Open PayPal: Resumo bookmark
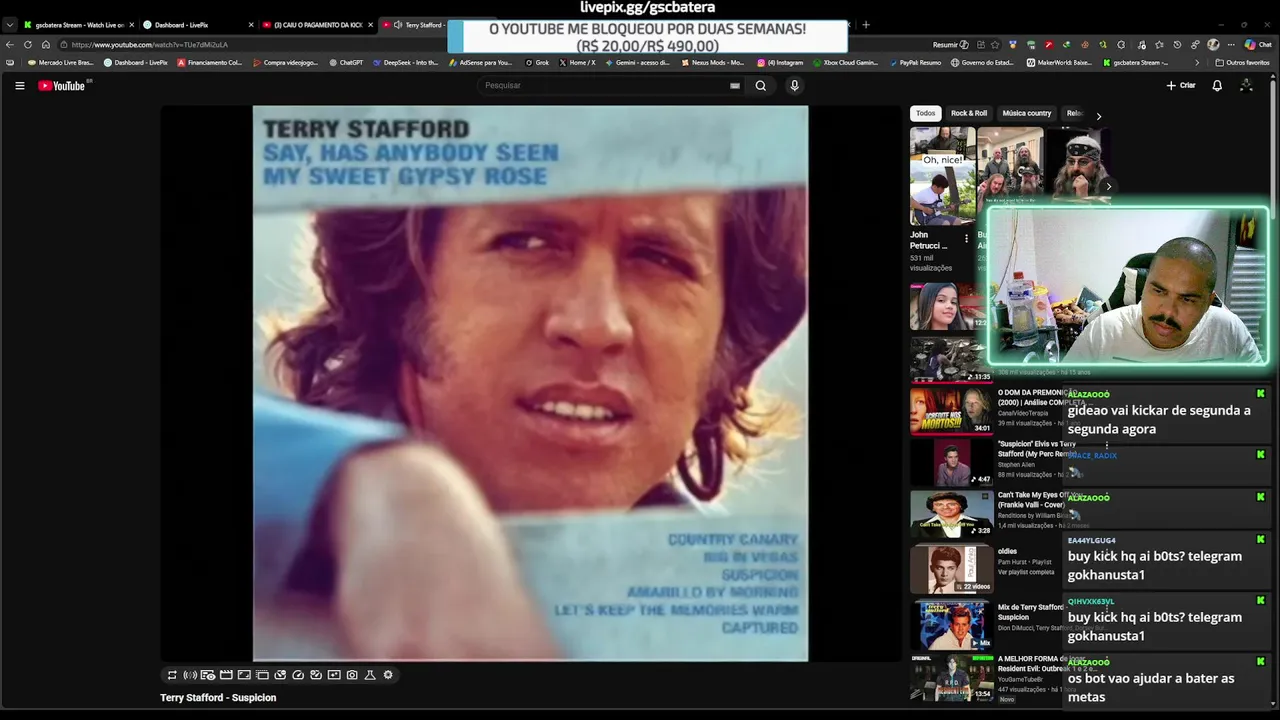This screenshot has width=1280, height=720. click(915, 63)
